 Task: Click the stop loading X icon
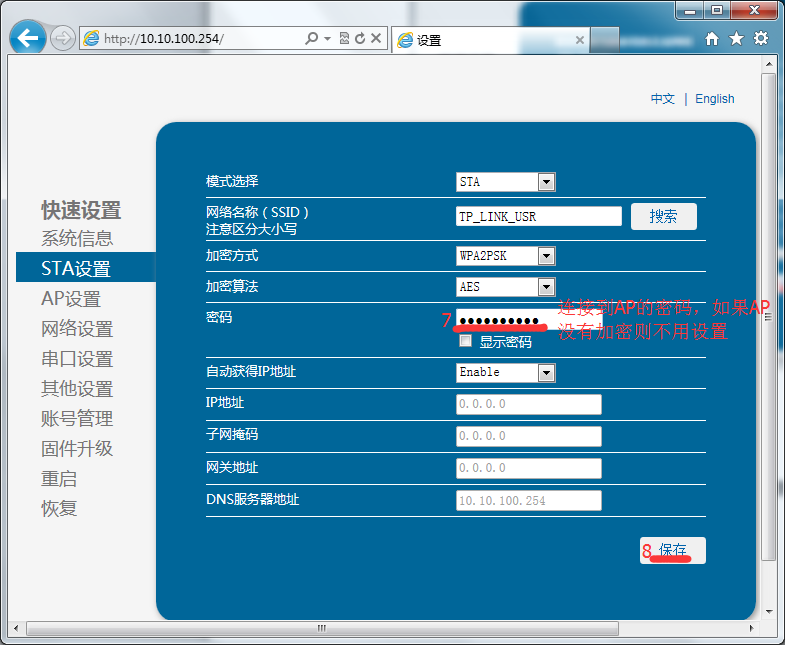click(376, 39)
